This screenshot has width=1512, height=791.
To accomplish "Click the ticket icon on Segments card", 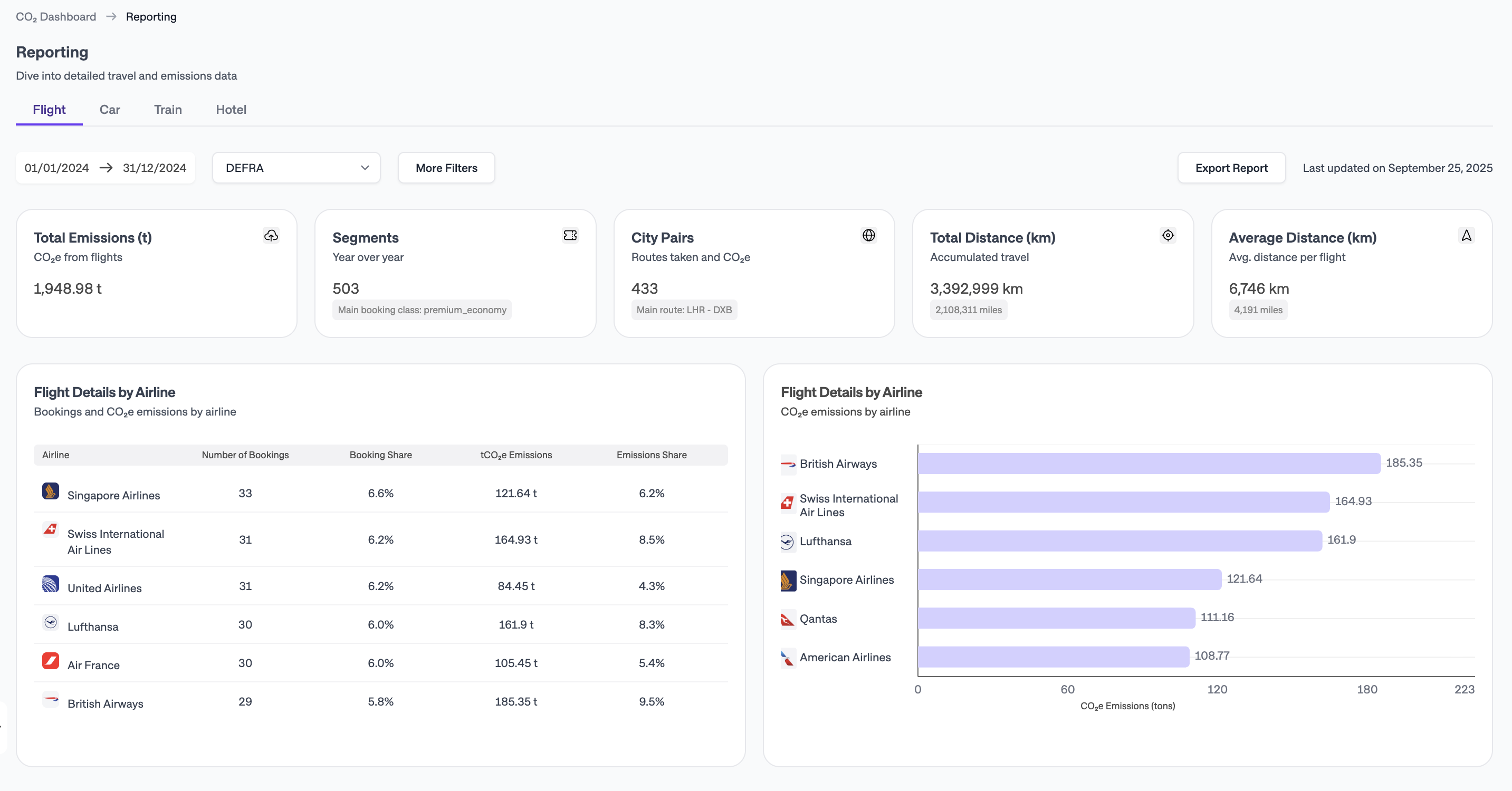I will [570, 235].
